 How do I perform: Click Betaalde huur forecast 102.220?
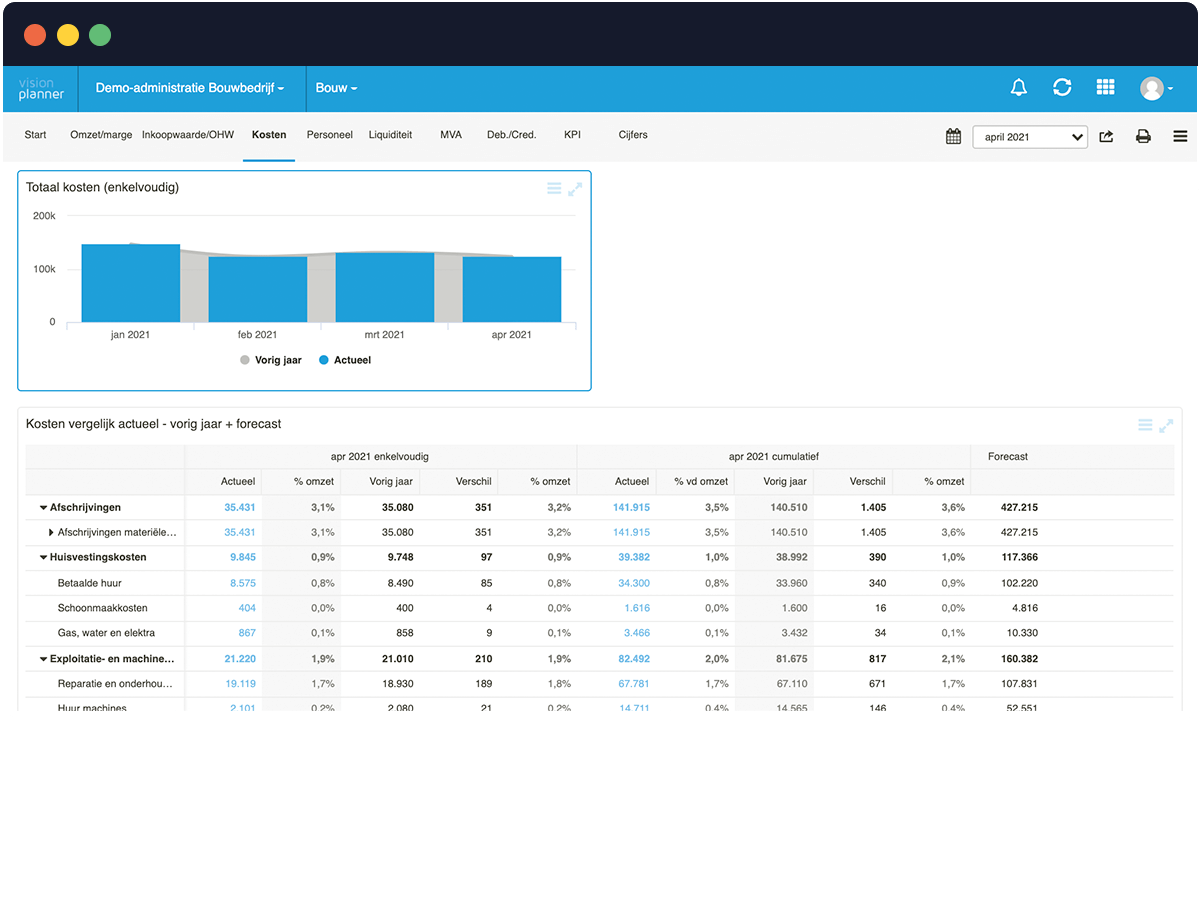(1019, 583)
